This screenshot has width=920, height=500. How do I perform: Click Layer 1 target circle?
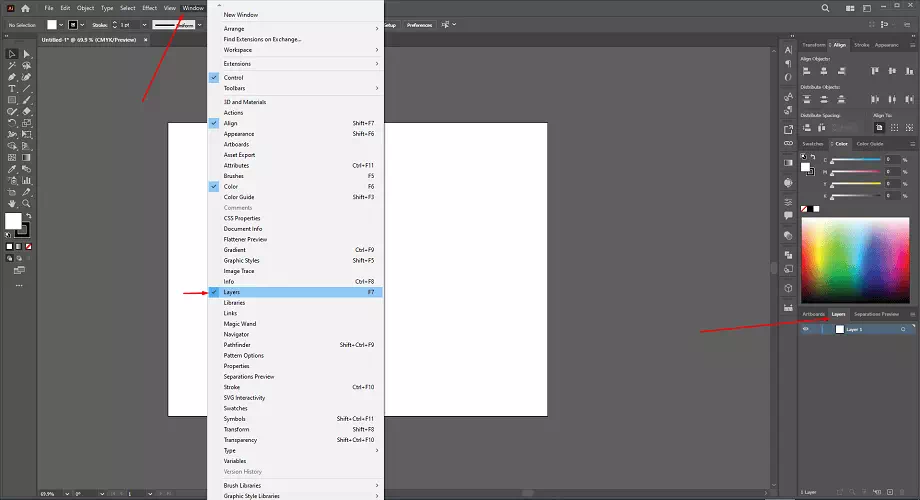903,329
